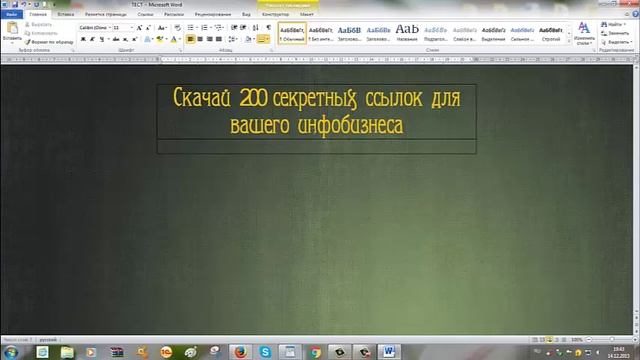Open the Line Spacing dropdown
The width and height of the screenshot is (640, 360).
(233, 39)
